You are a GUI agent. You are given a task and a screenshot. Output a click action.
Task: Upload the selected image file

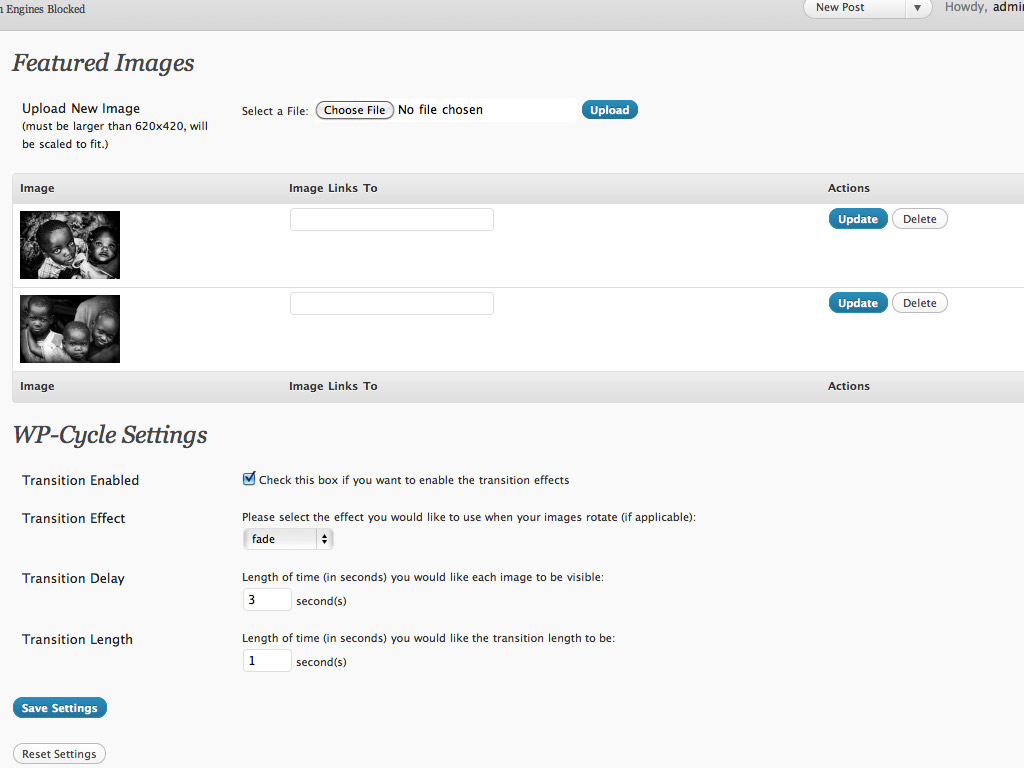coord(609,110)
